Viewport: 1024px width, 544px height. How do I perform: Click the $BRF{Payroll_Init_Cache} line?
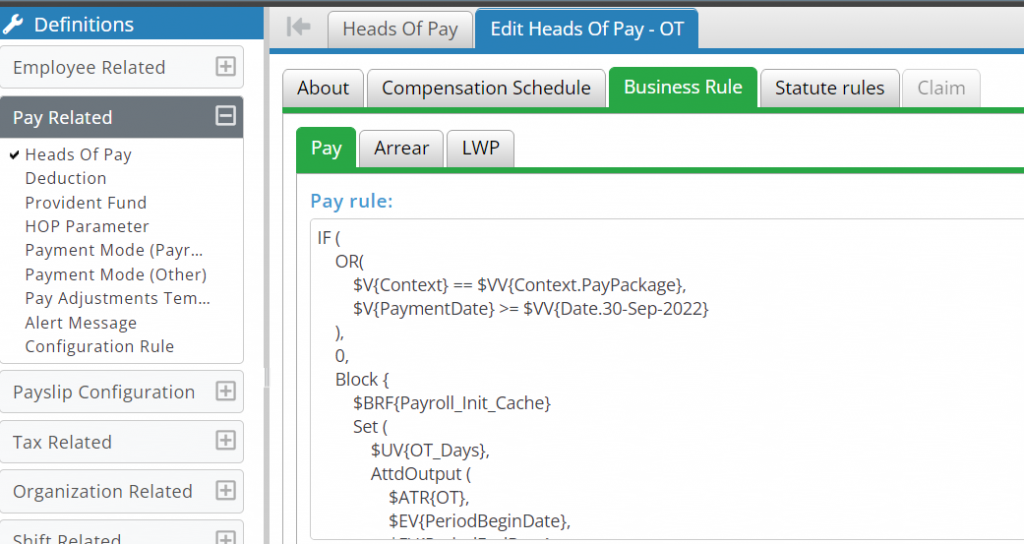pyautogui.click(x=452, y=403)
